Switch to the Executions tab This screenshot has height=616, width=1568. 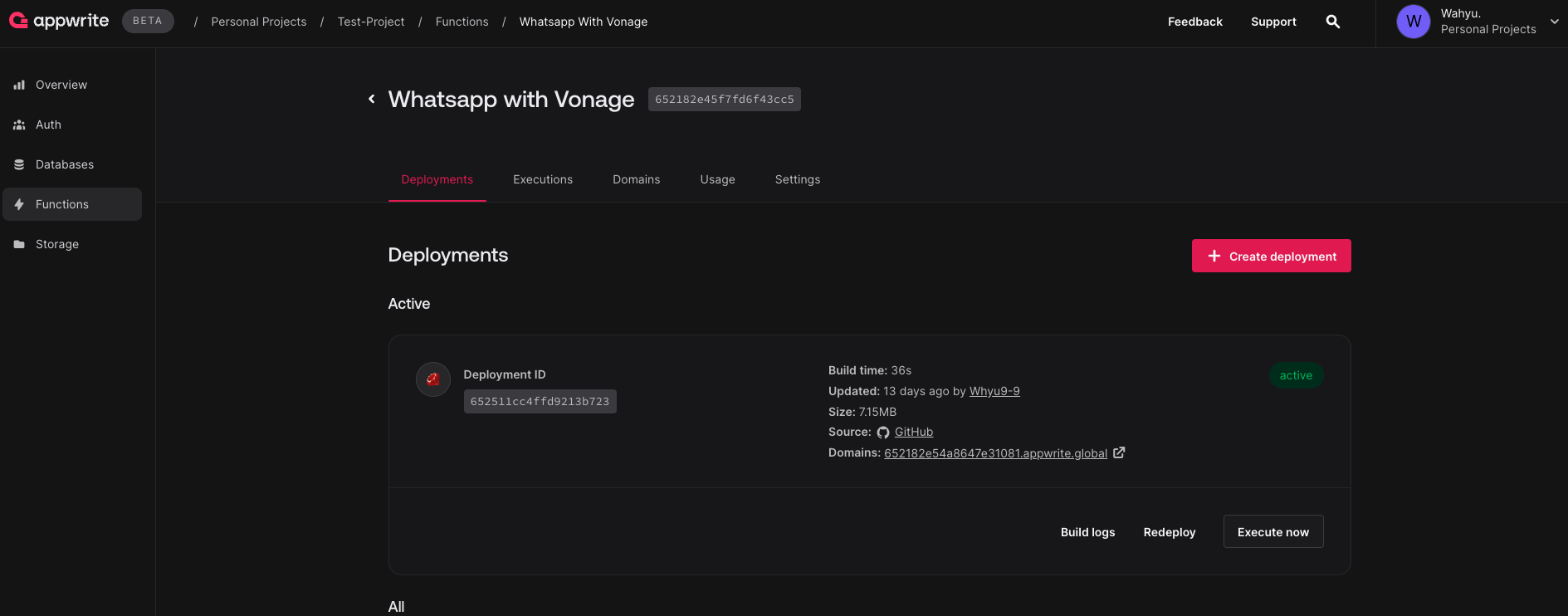point(543,179)
